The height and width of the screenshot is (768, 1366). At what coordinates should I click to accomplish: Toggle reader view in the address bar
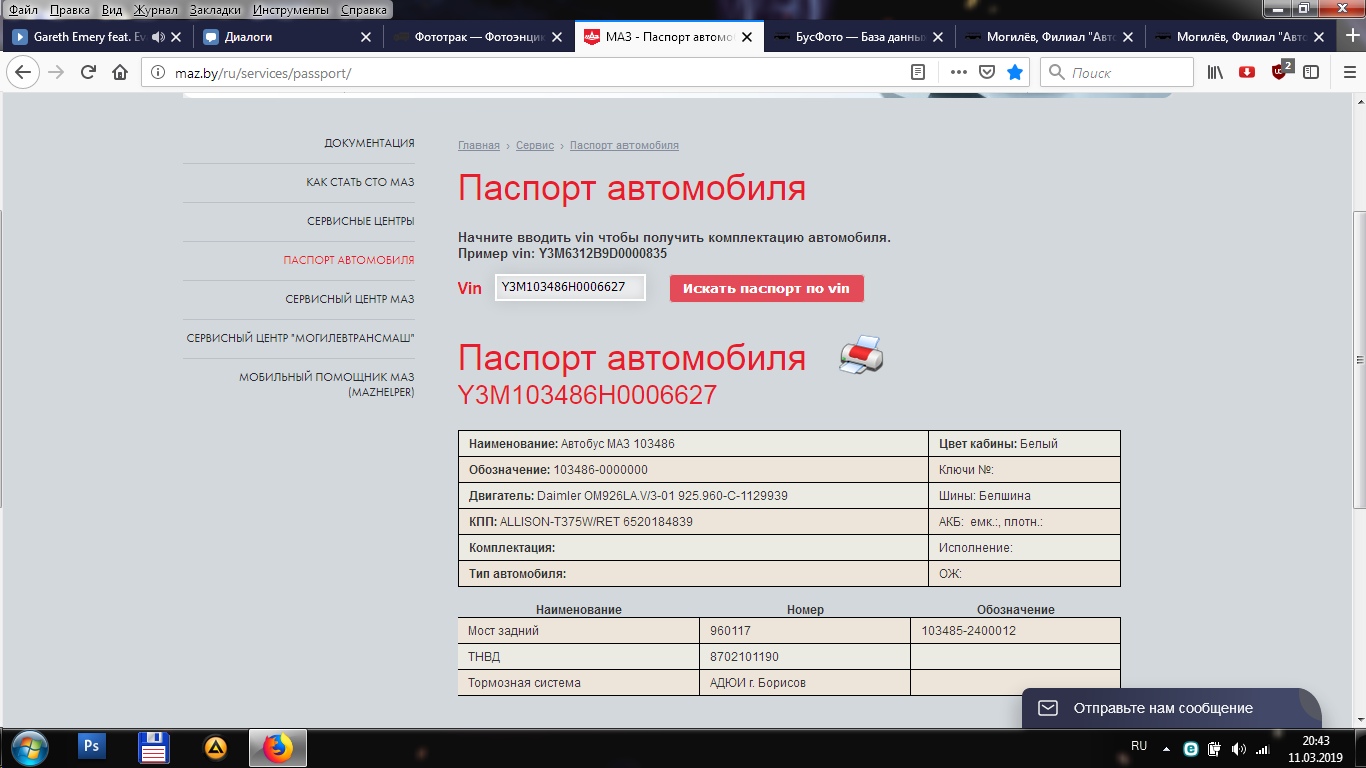[918, 72]
